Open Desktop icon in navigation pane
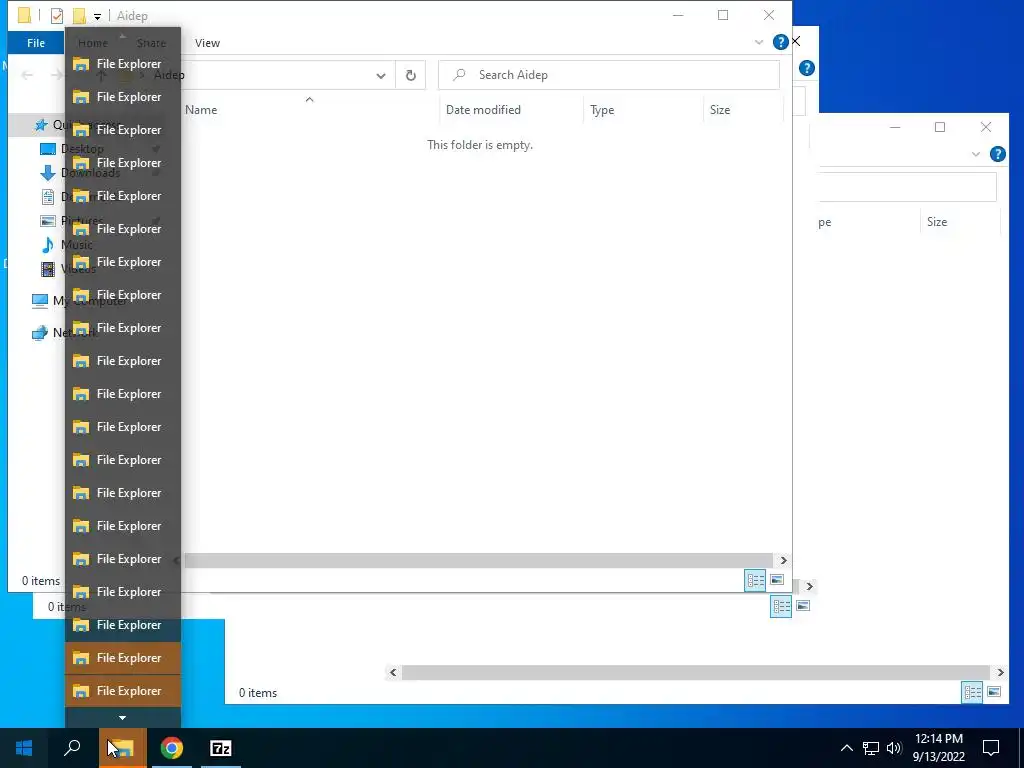This screenshot has width=1024, height=768. coord(48,149)
